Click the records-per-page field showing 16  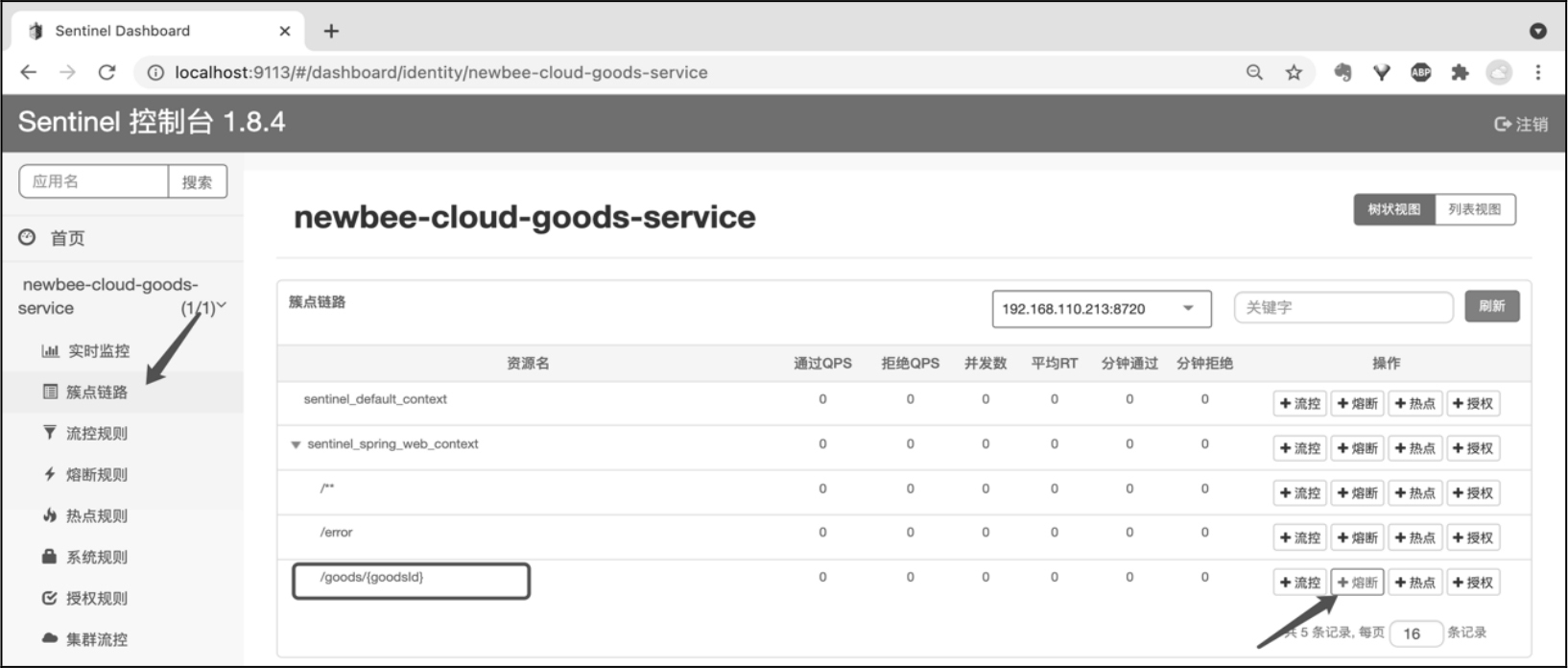[x=1415, y=633]
